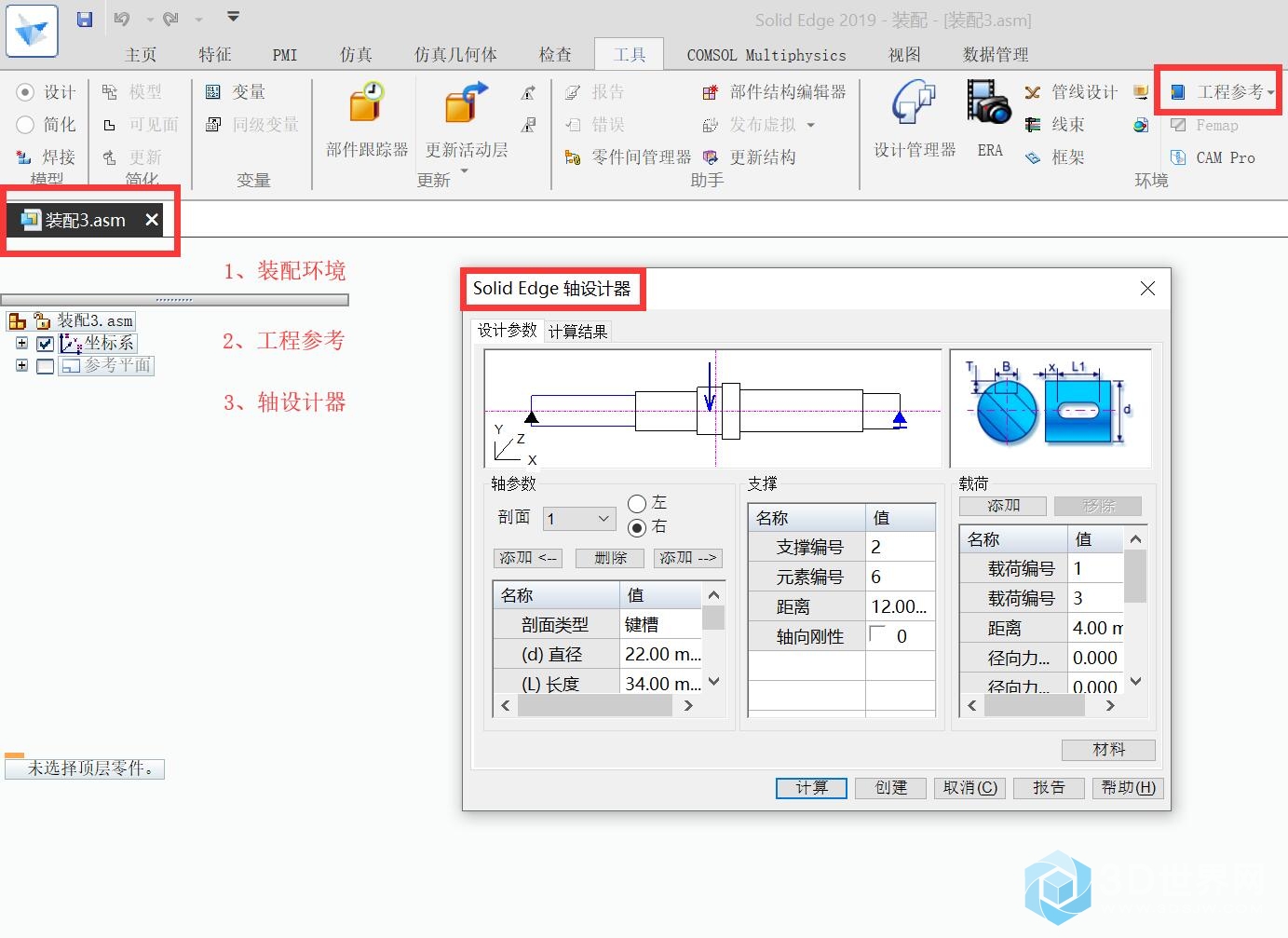Select the 简化 radio option
Viewport: 1288px width, 938px height.
click(25, 124)
